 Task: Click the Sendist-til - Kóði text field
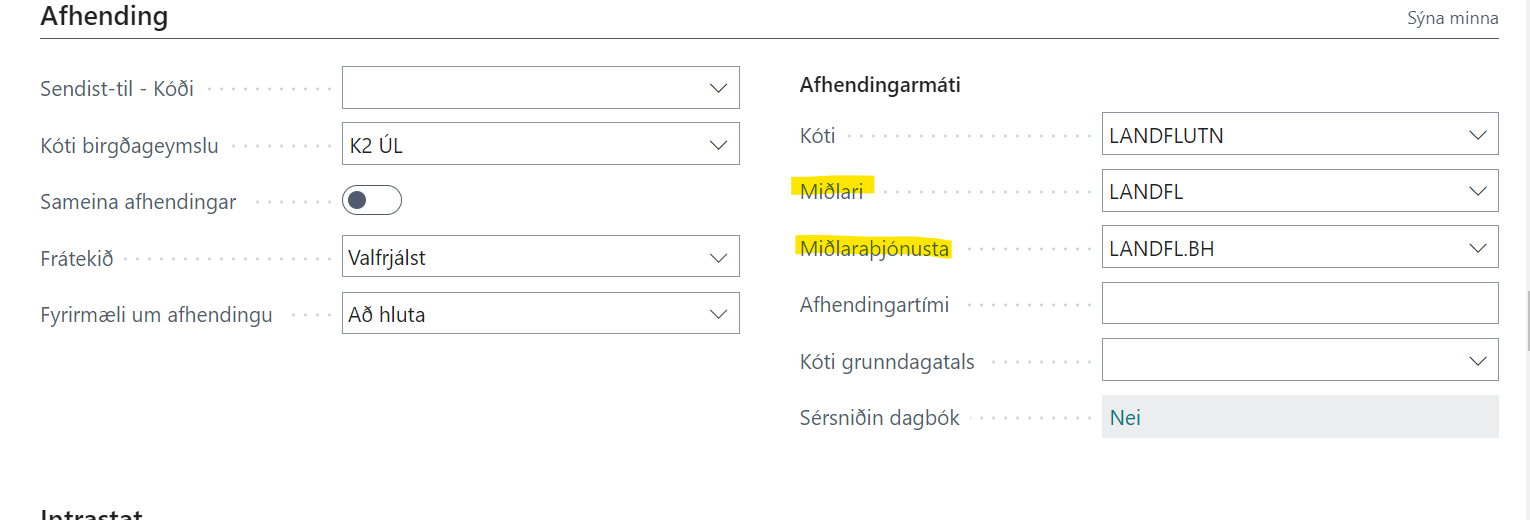[x=520, y=88]
